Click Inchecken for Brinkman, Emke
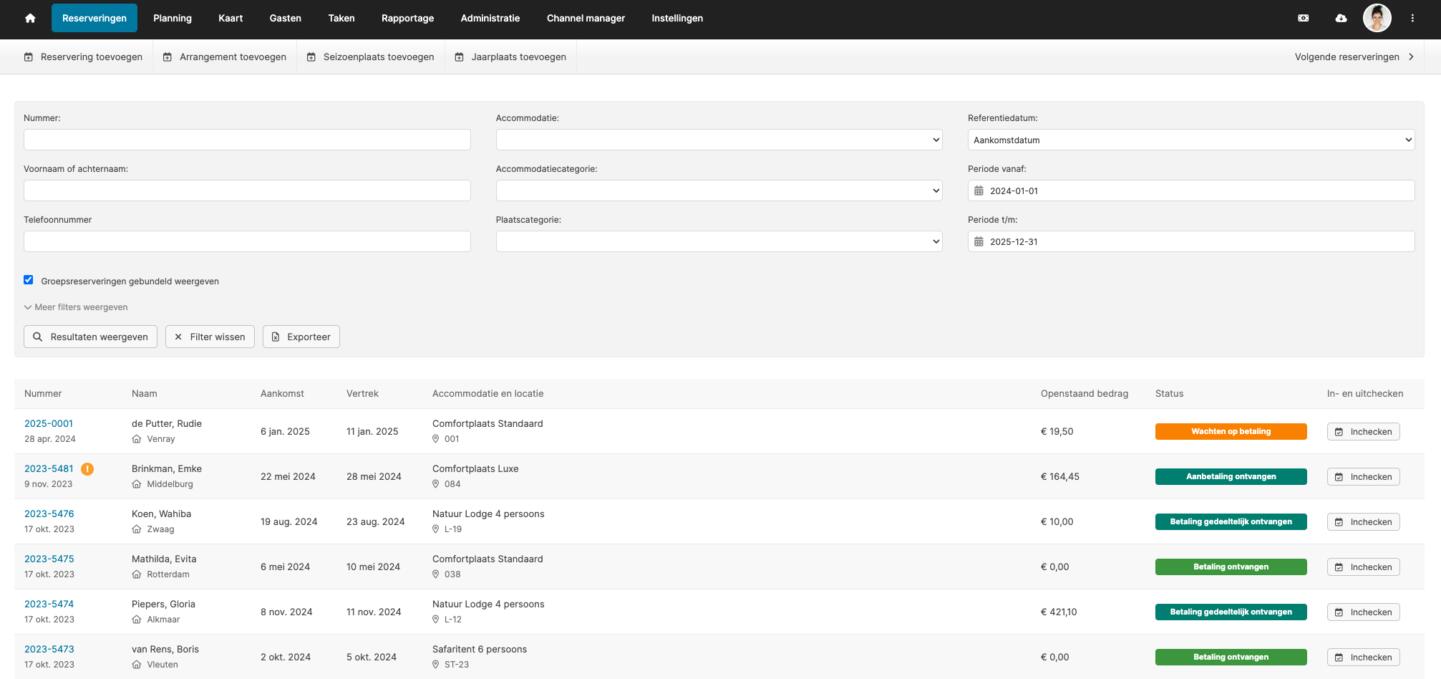The width and height of the screenshot is (1441, 679). point(1363,477)
